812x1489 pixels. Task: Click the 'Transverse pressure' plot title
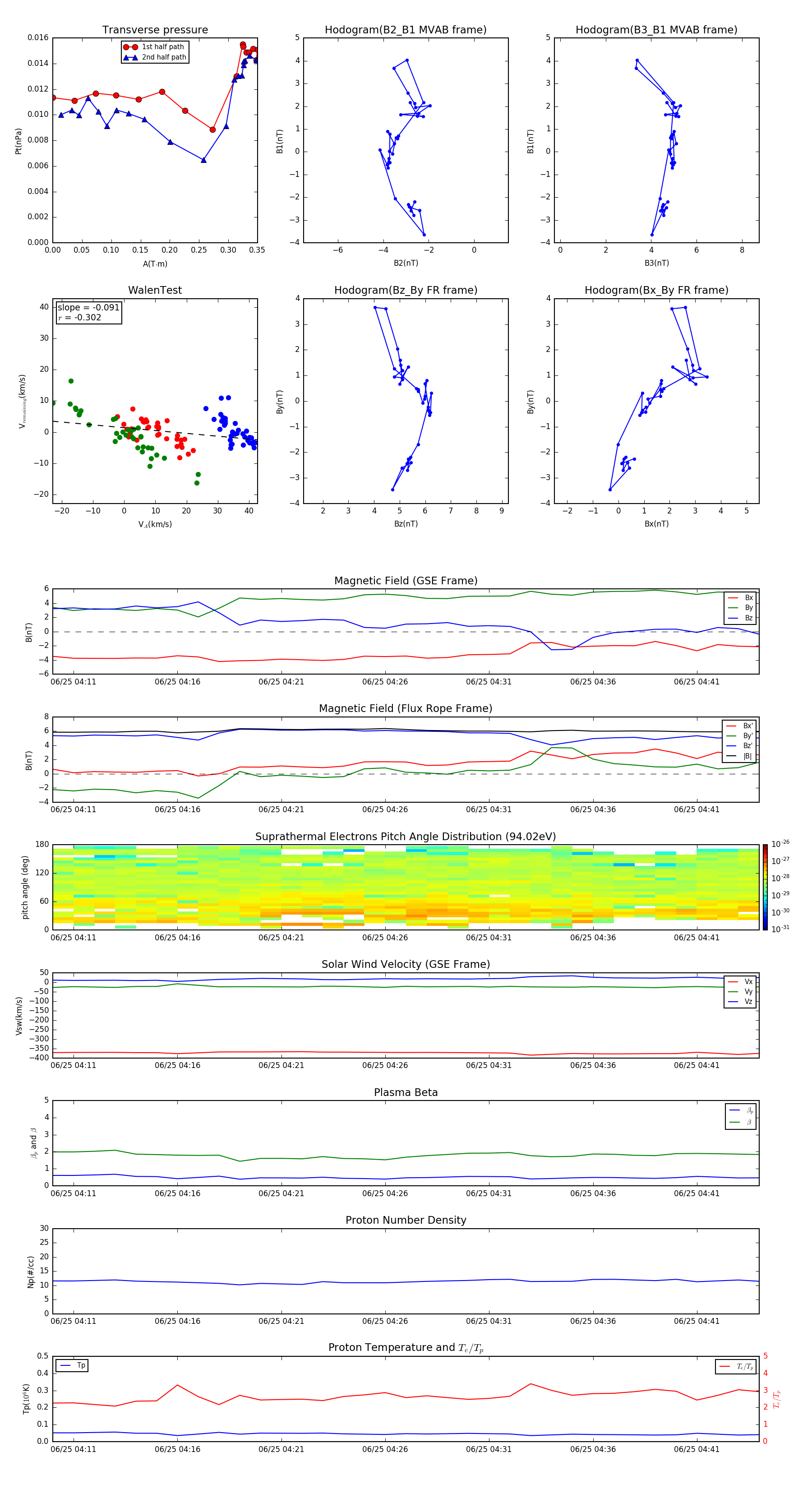point(155,30)
